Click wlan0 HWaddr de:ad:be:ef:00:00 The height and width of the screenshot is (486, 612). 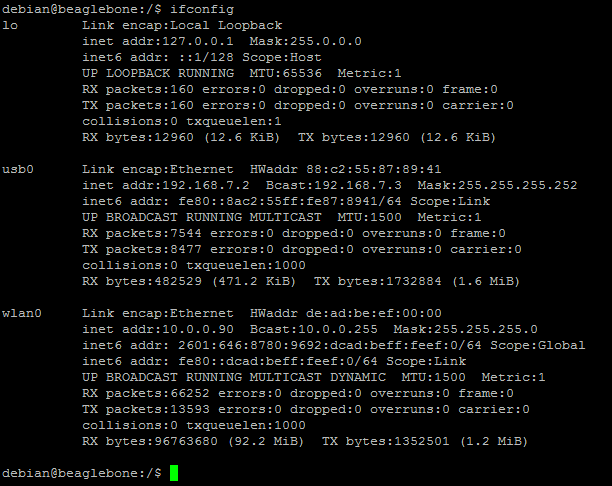point(374,313)
